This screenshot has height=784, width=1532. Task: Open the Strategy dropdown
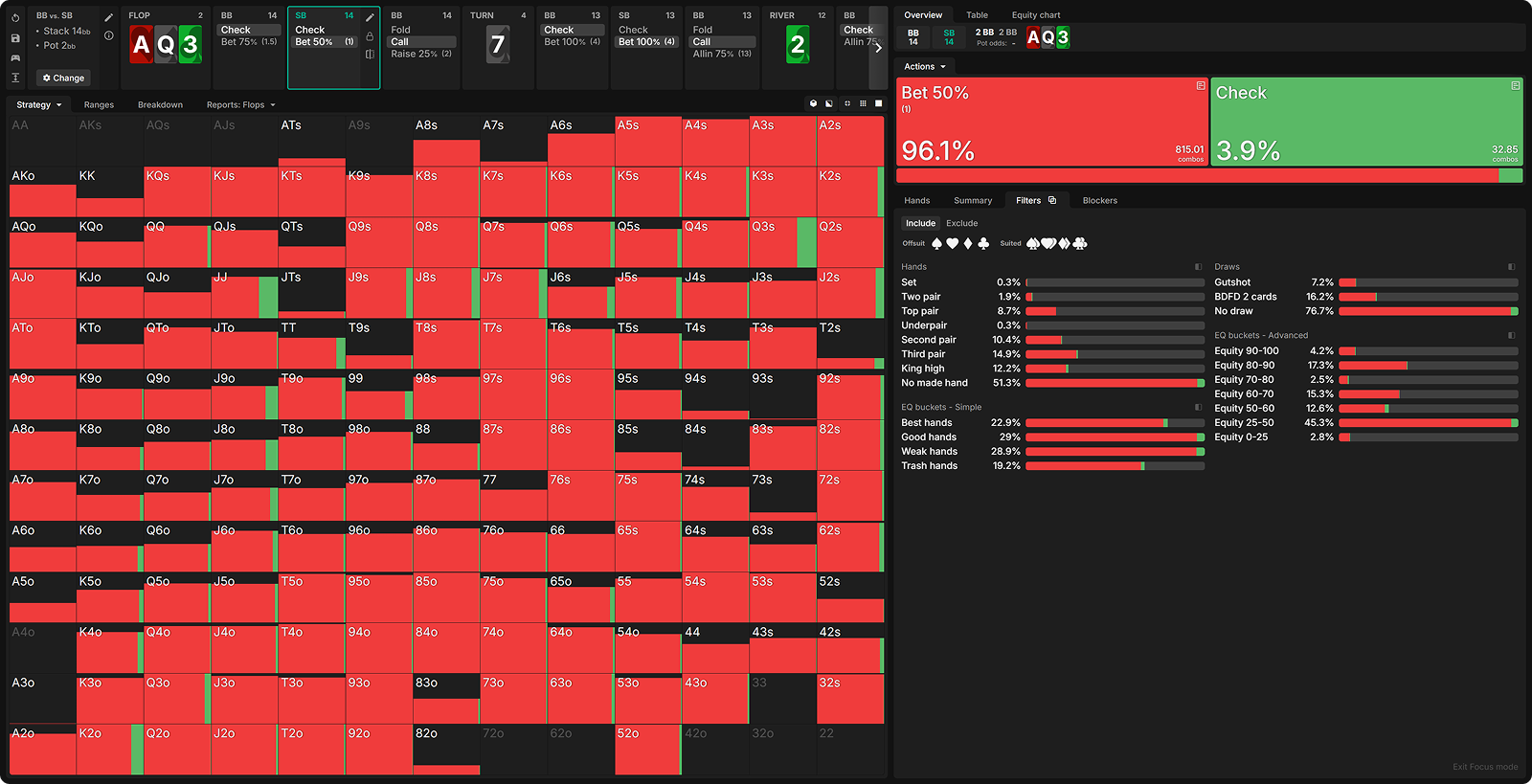click(x=38, y=105)
